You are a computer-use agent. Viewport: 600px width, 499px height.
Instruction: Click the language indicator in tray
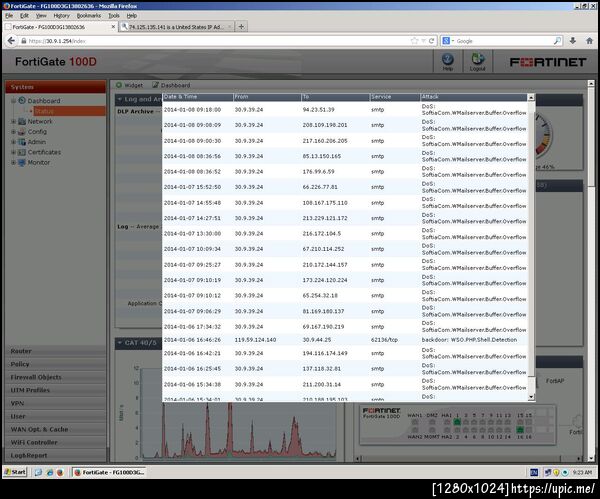click(534, 473)
